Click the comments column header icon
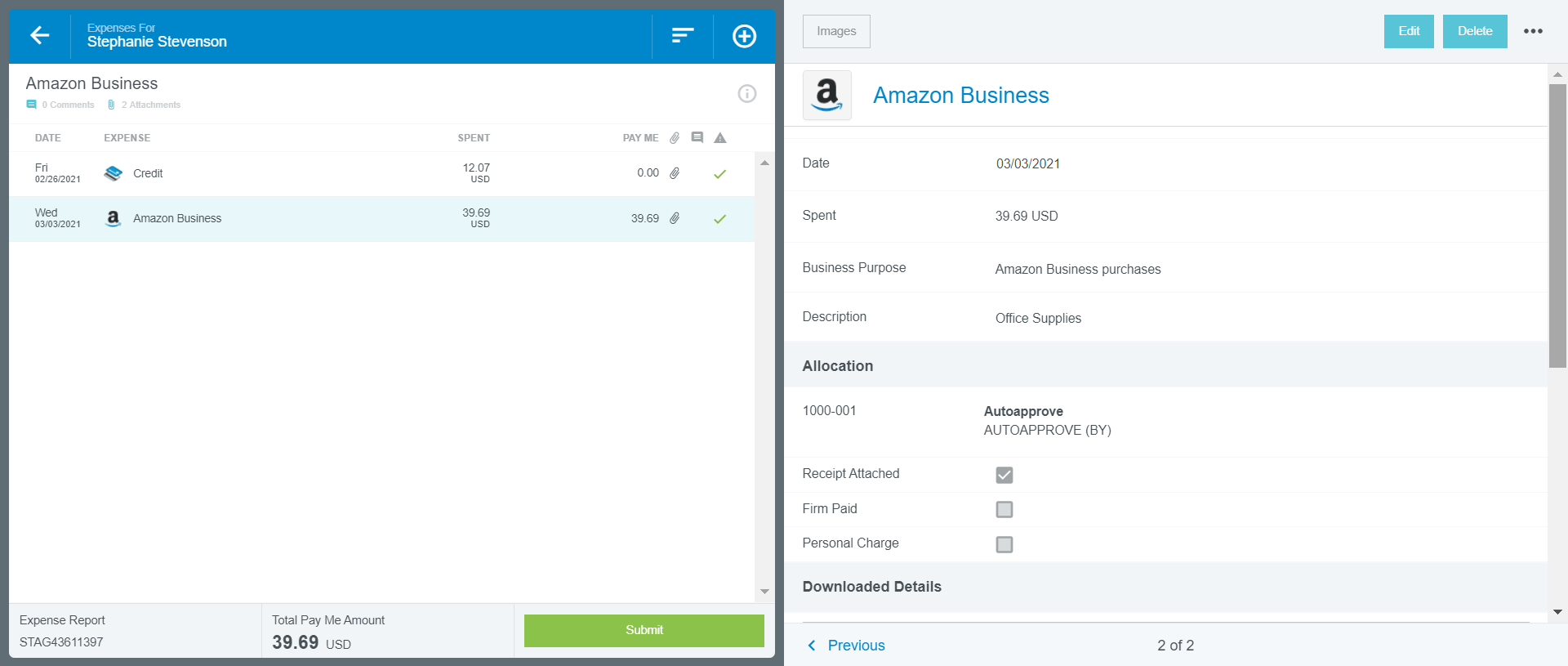1568x666 pixels. (697, 137)
